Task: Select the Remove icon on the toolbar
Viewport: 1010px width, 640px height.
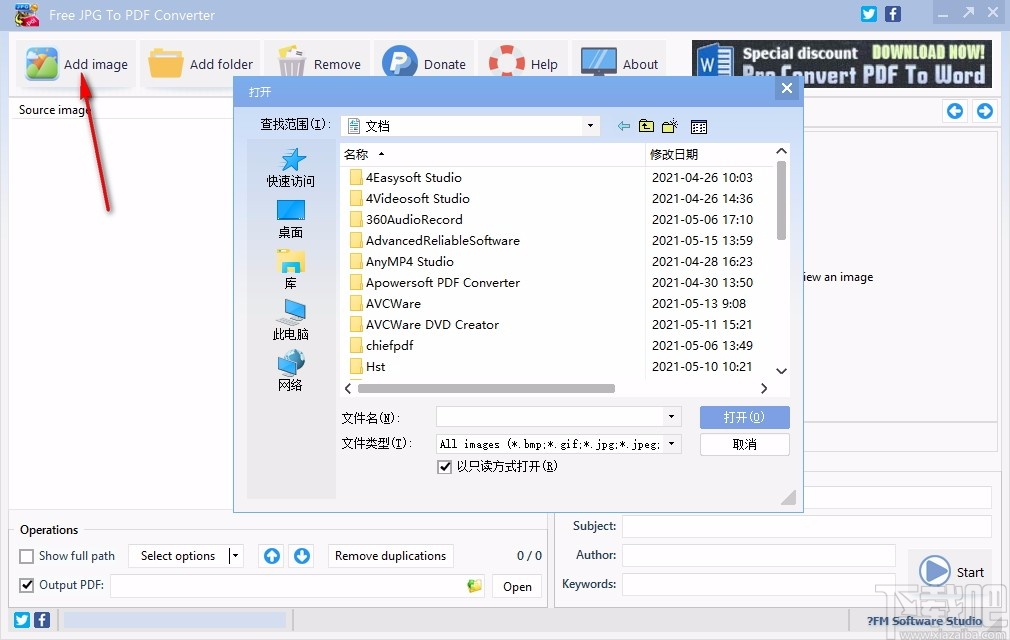Action: [290, 62]
